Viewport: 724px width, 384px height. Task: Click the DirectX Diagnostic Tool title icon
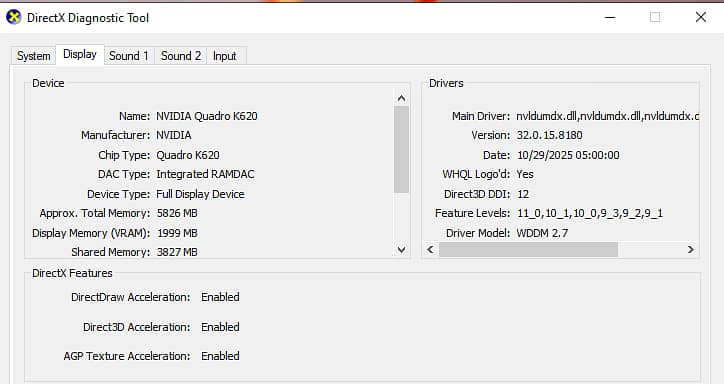pos(13,18)
